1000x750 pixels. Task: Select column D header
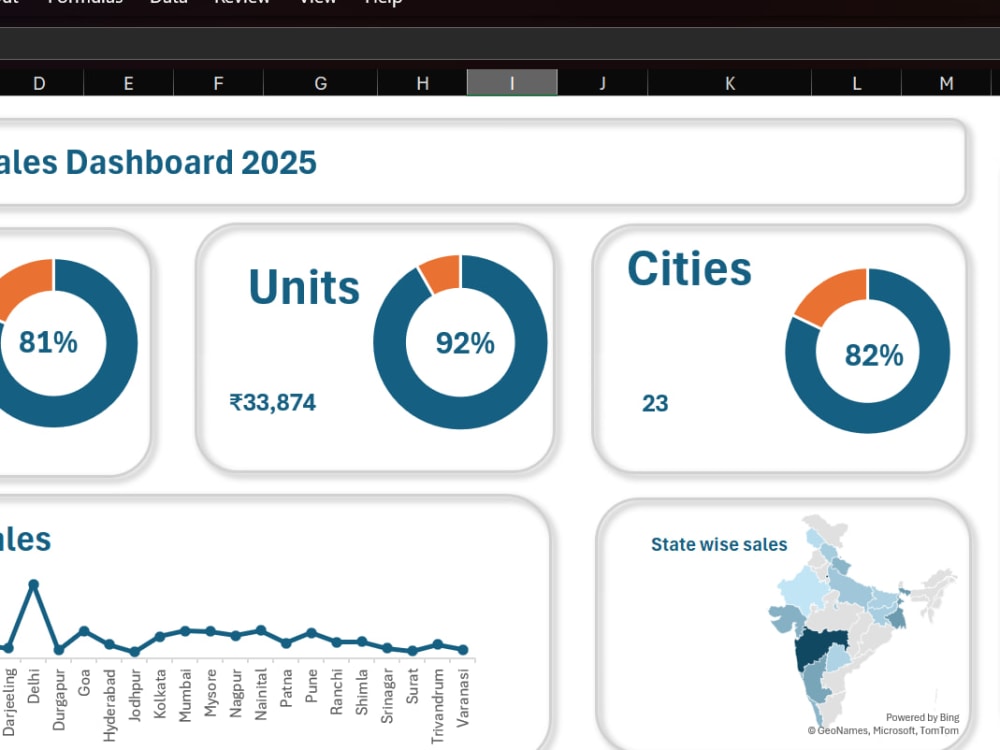pyautogui.click(x=40, y=83)
